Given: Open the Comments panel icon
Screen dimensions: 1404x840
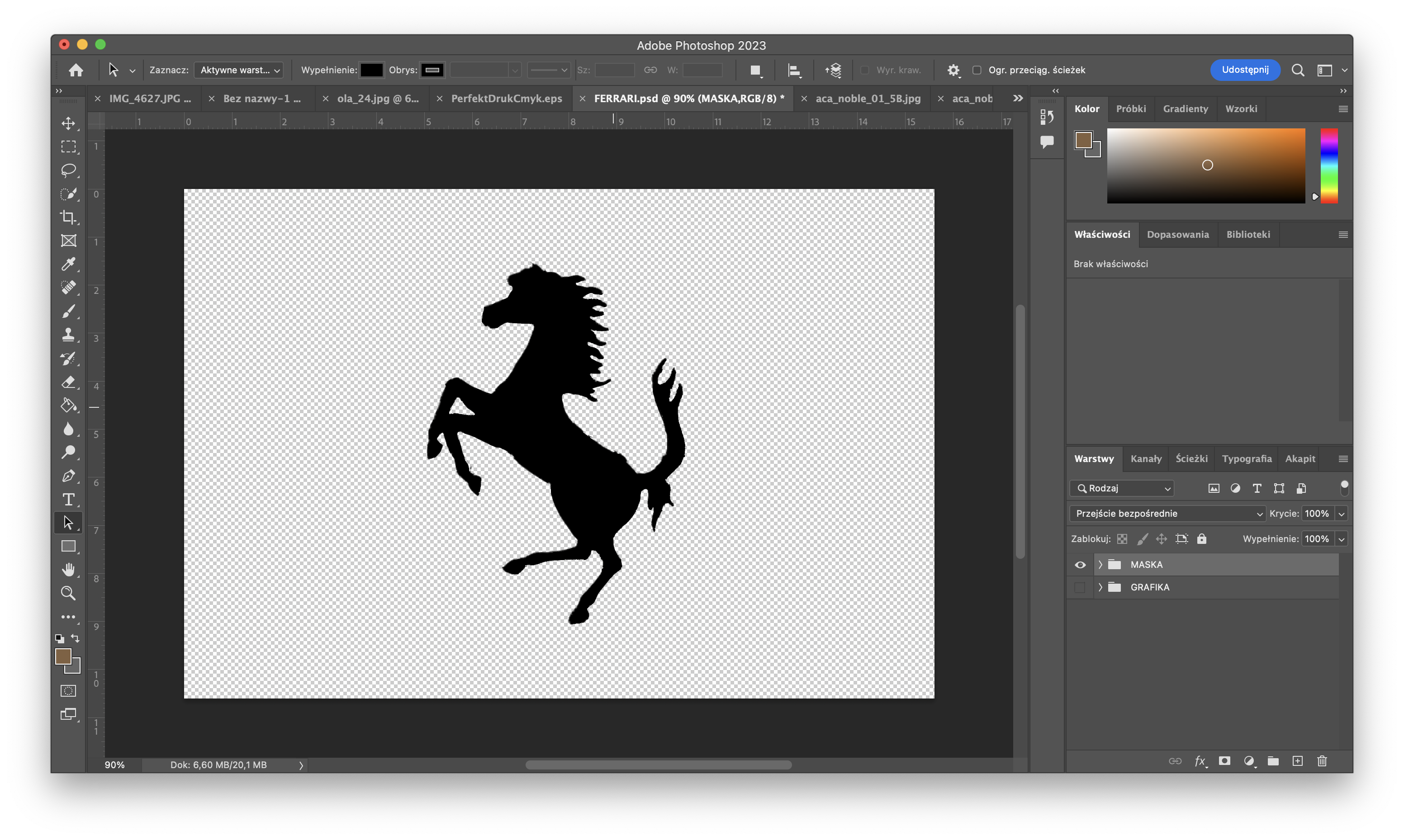Looking at the screenshot, I should [x=1047, y=142].
